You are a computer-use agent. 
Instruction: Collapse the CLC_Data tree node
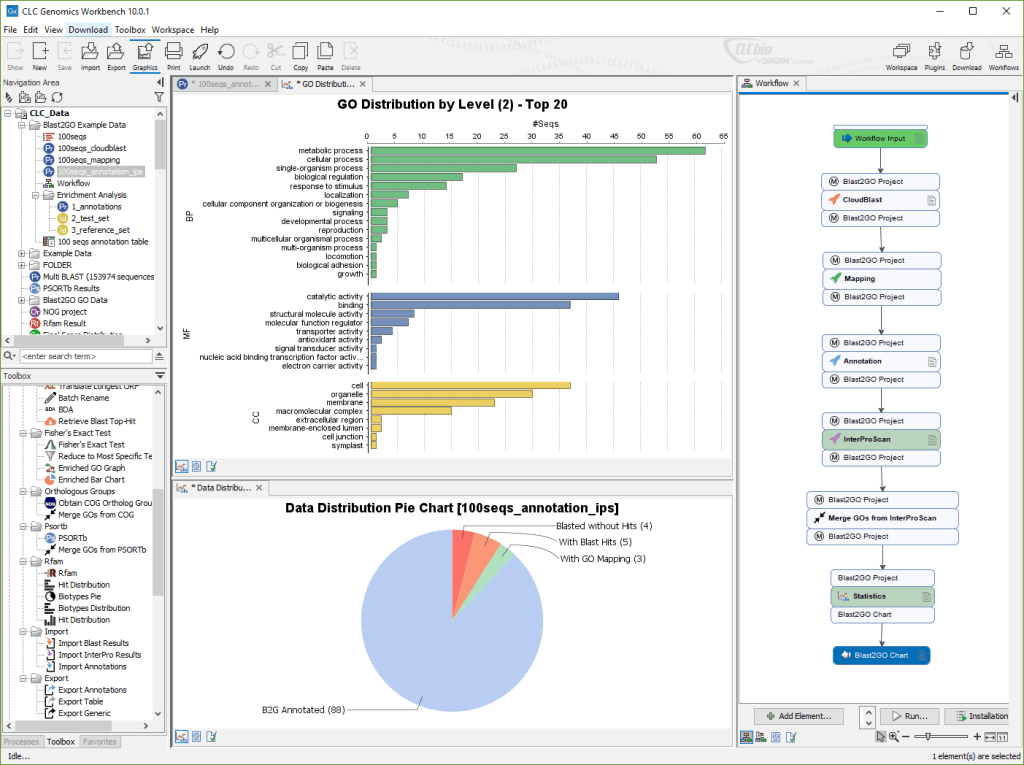pos(8,113)
